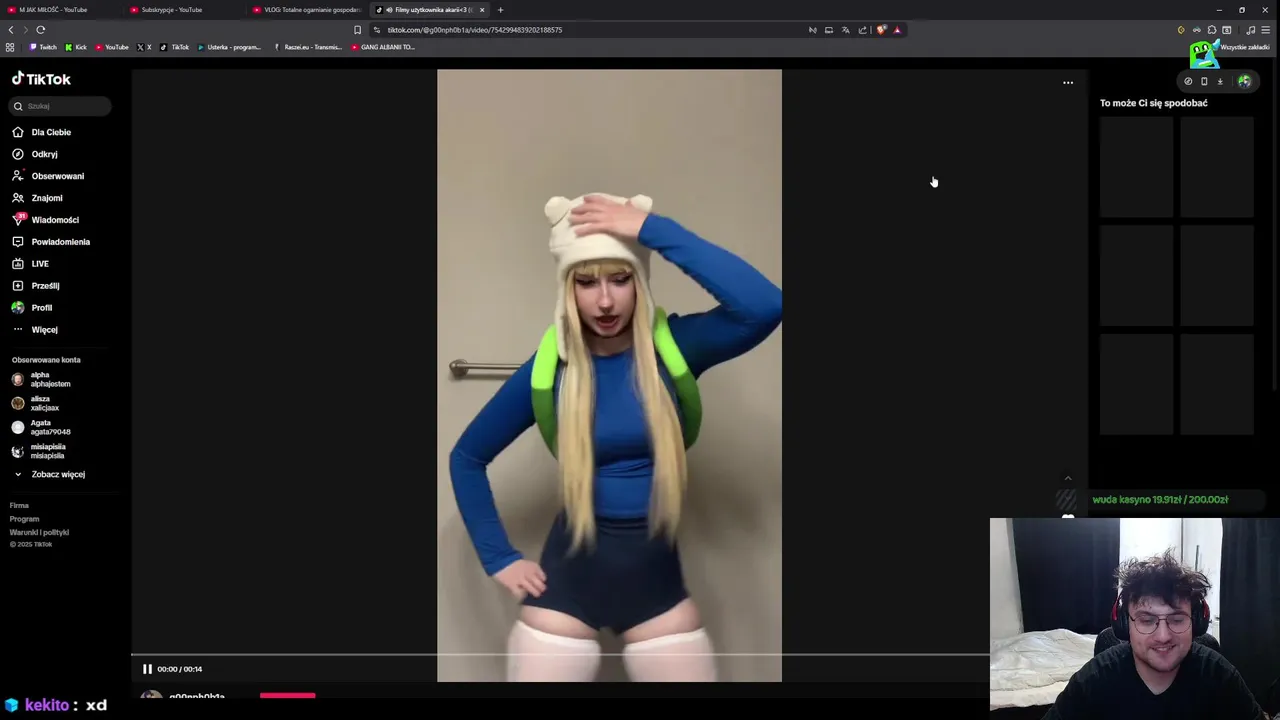Viewport: 1280px width, 720px height.
Task: Open the bookmarks bar apps grid icon
Action: [10, 47]
